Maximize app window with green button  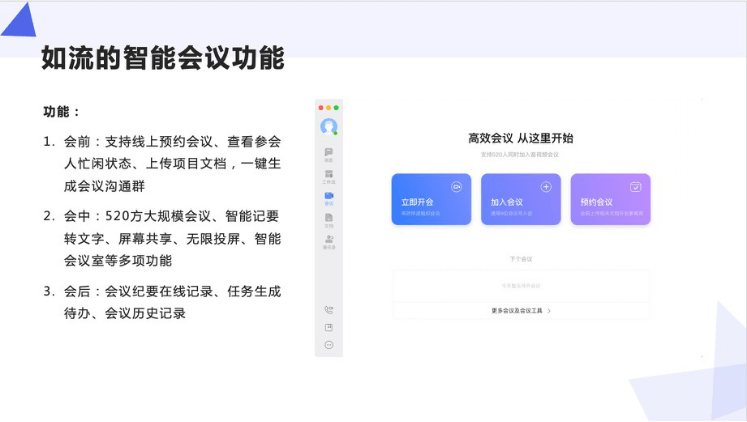(336, 108)
